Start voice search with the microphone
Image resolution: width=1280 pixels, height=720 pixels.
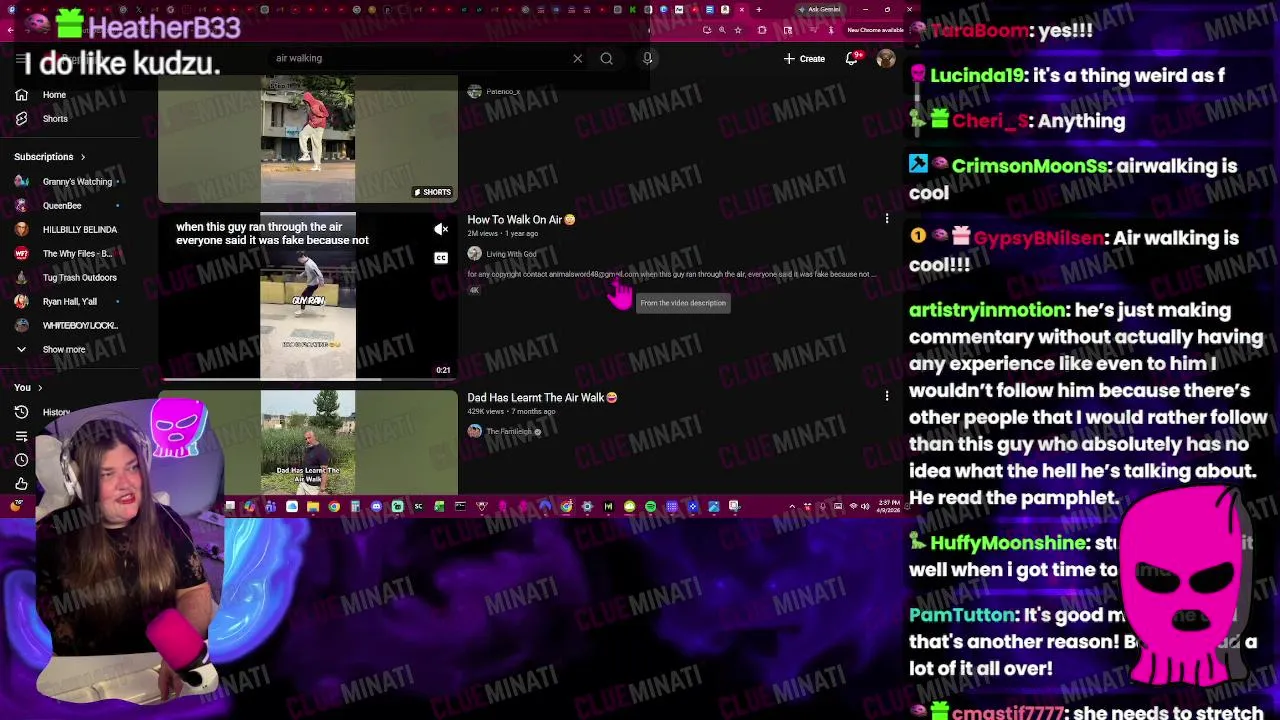pos(647,59)
